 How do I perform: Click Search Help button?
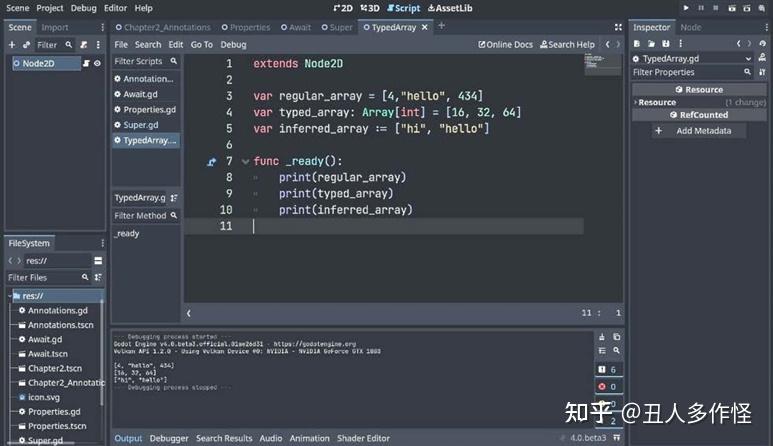click(x=567, y=44)
